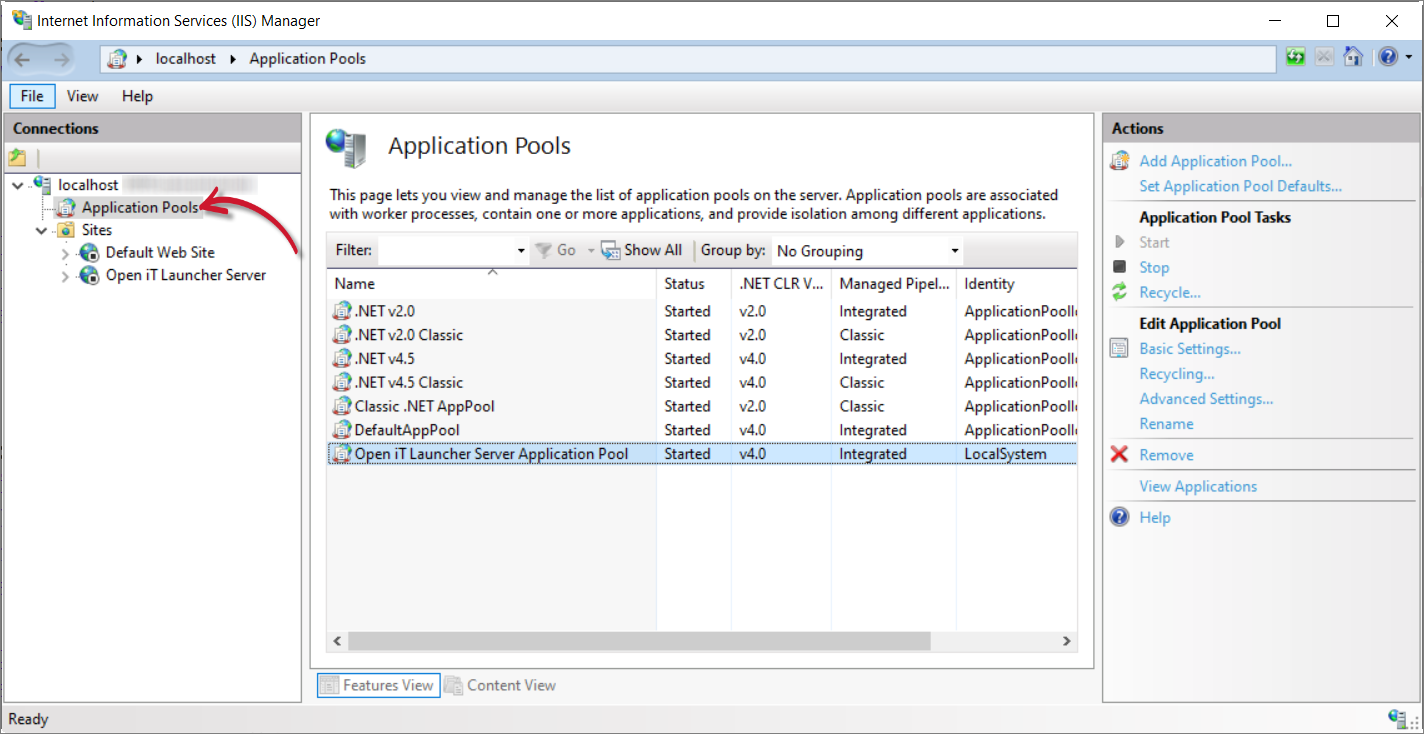The width and height of the screenshot is (1424, 734).
Task: Expand the Default Web Site tree node
Action: click(64, 252)
